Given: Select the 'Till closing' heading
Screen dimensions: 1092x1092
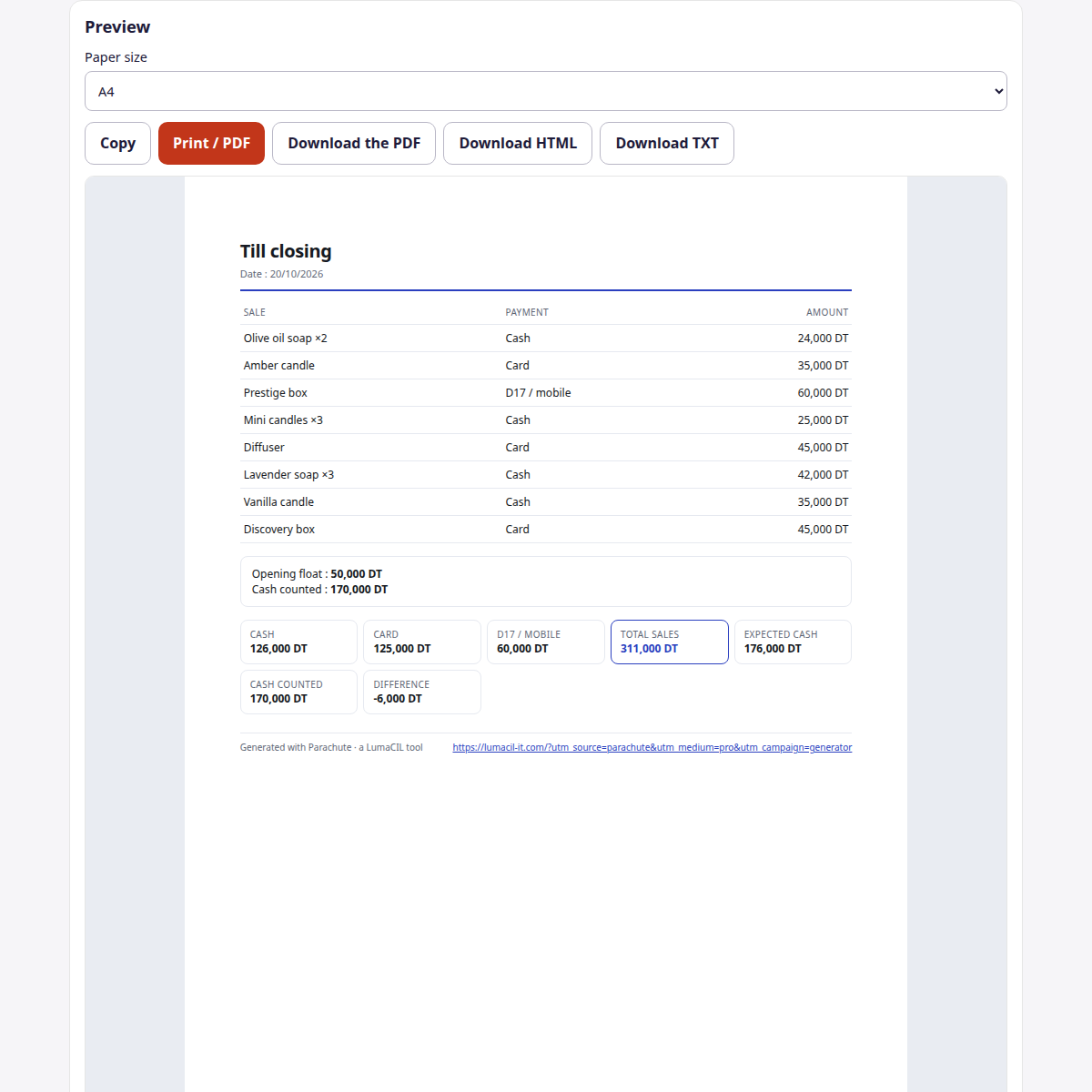Looking at the screenshot, I should (286, 251).
